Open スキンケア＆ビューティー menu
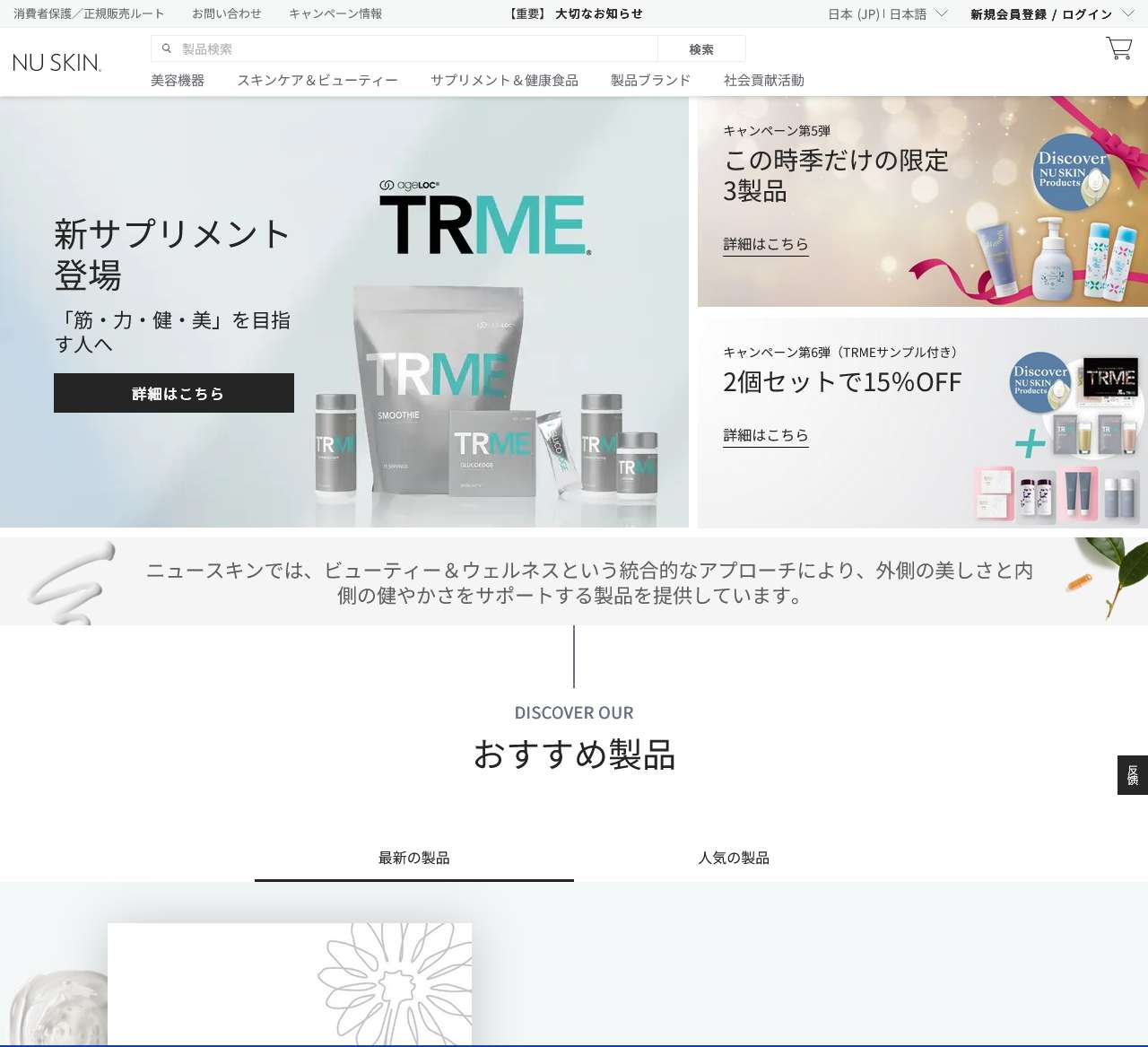The image size is (1148, 1047). [x=317, y=80]
